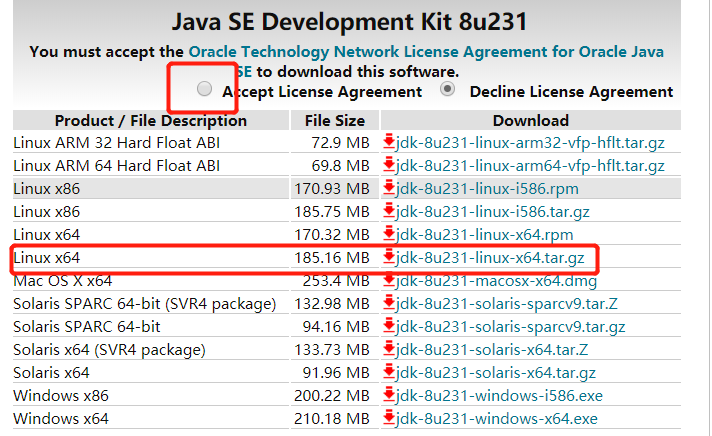Image resolution: width=712 pixels, height=436 pixels.
Task: Click download arrow icon for solaris-sparcv9.tar.Z
Action: pos(389,304)
